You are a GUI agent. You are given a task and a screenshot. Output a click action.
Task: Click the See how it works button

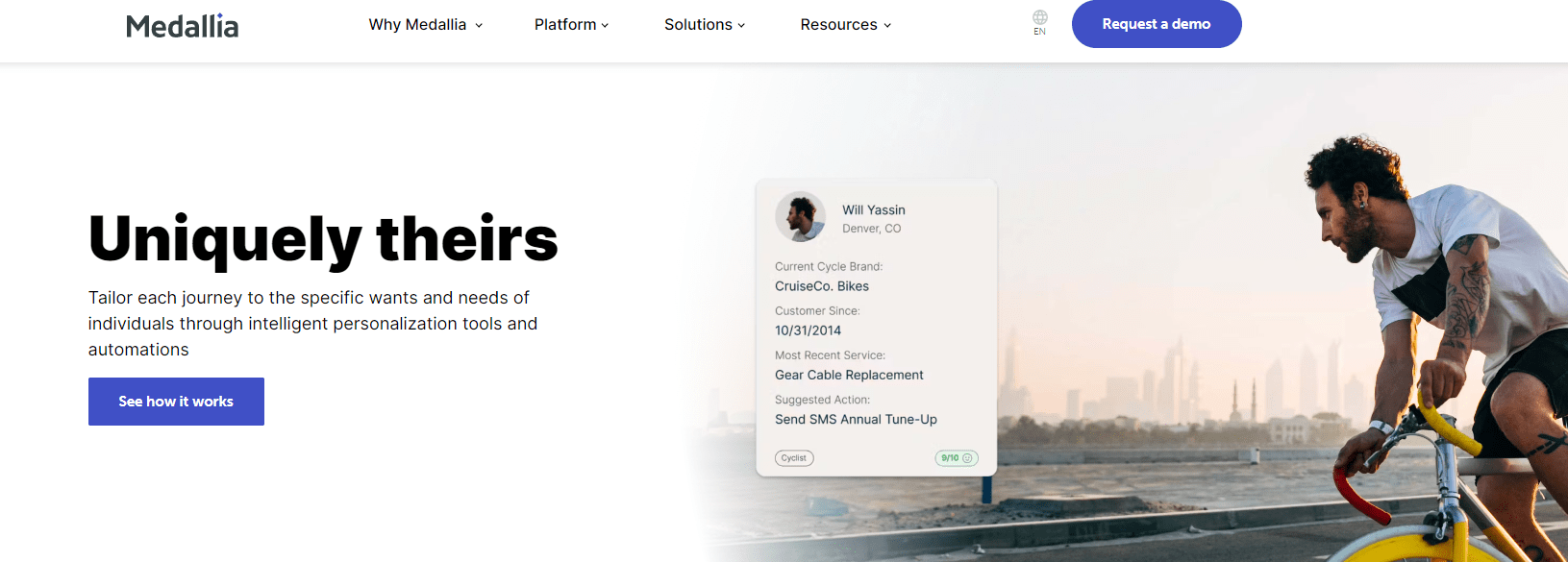[x=176, y=402]
